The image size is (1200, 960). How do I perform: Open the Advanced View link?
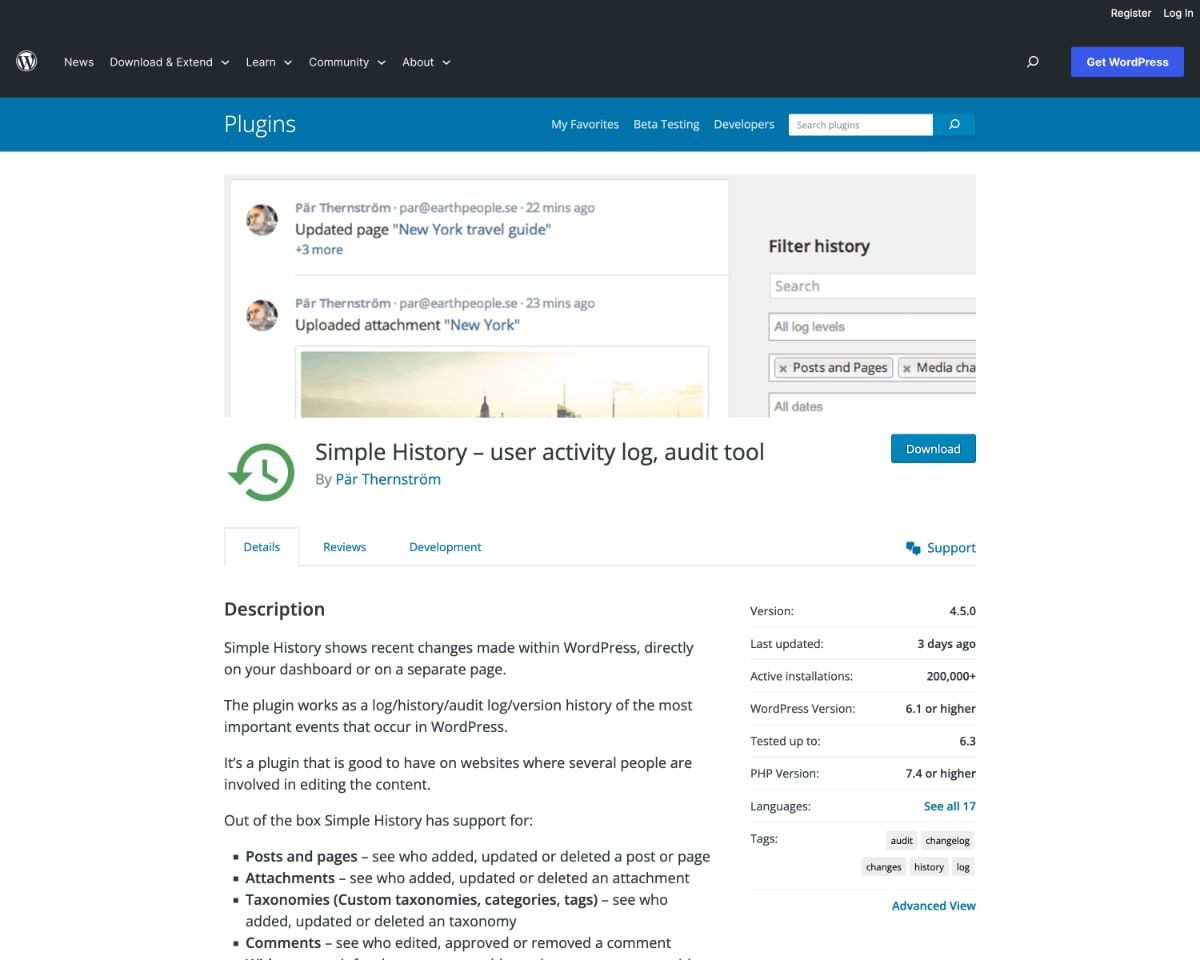click(933, 906)
